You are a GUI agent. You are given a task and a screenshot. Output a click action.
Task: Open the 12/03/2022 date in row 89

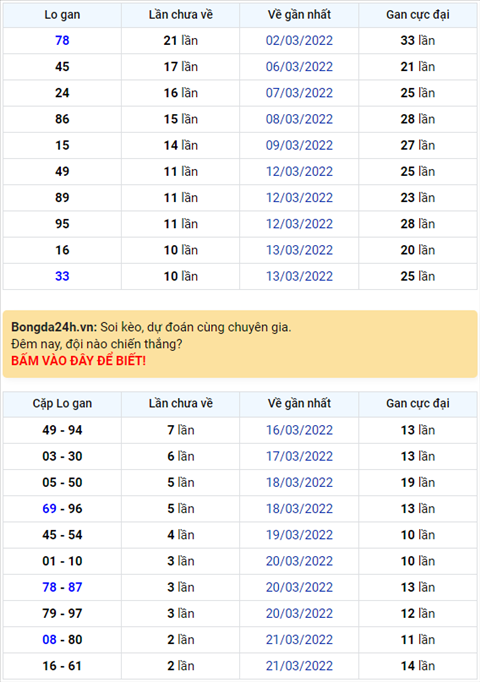click(299, 197)
